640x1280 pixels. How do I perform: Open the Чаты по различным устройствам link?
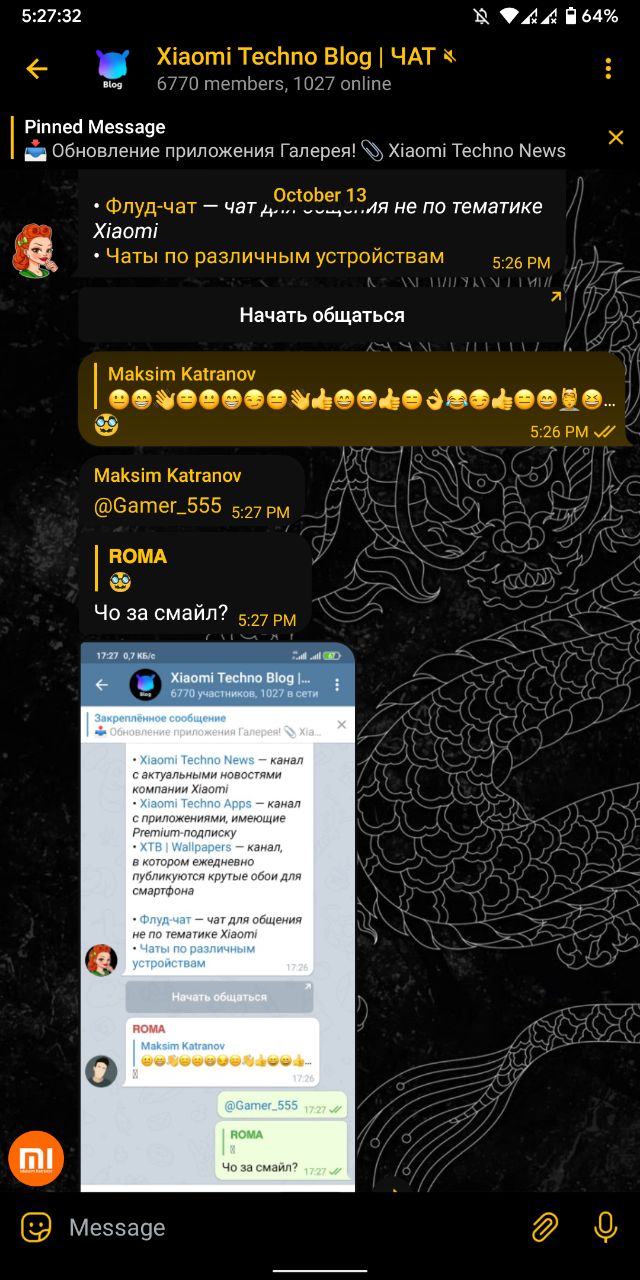tap(275, 256)
